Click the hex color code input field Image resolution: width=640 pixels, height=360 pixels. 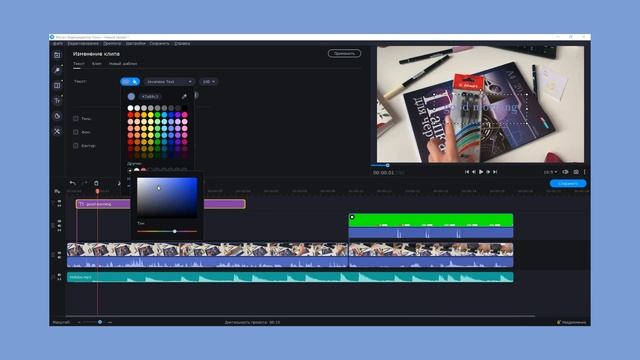(x=150, y=96)
